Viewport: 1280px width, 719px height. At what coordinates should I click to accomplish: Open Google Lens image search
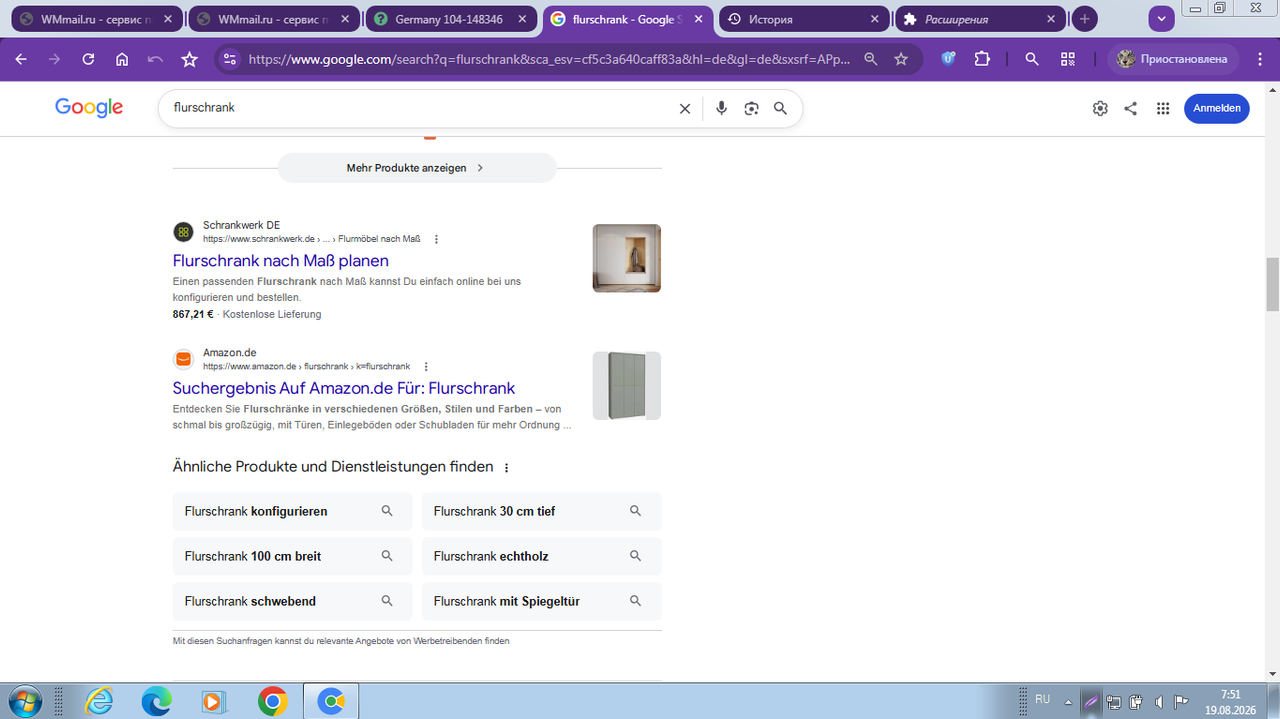point(751,109)
